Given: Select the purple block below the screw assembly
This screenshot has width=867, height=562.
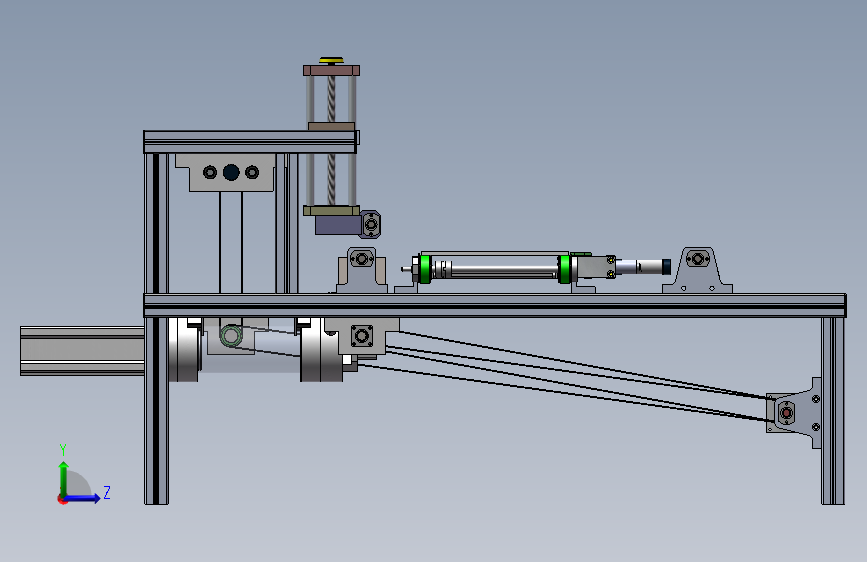Looking at the screenshot, I should [337, 225].
